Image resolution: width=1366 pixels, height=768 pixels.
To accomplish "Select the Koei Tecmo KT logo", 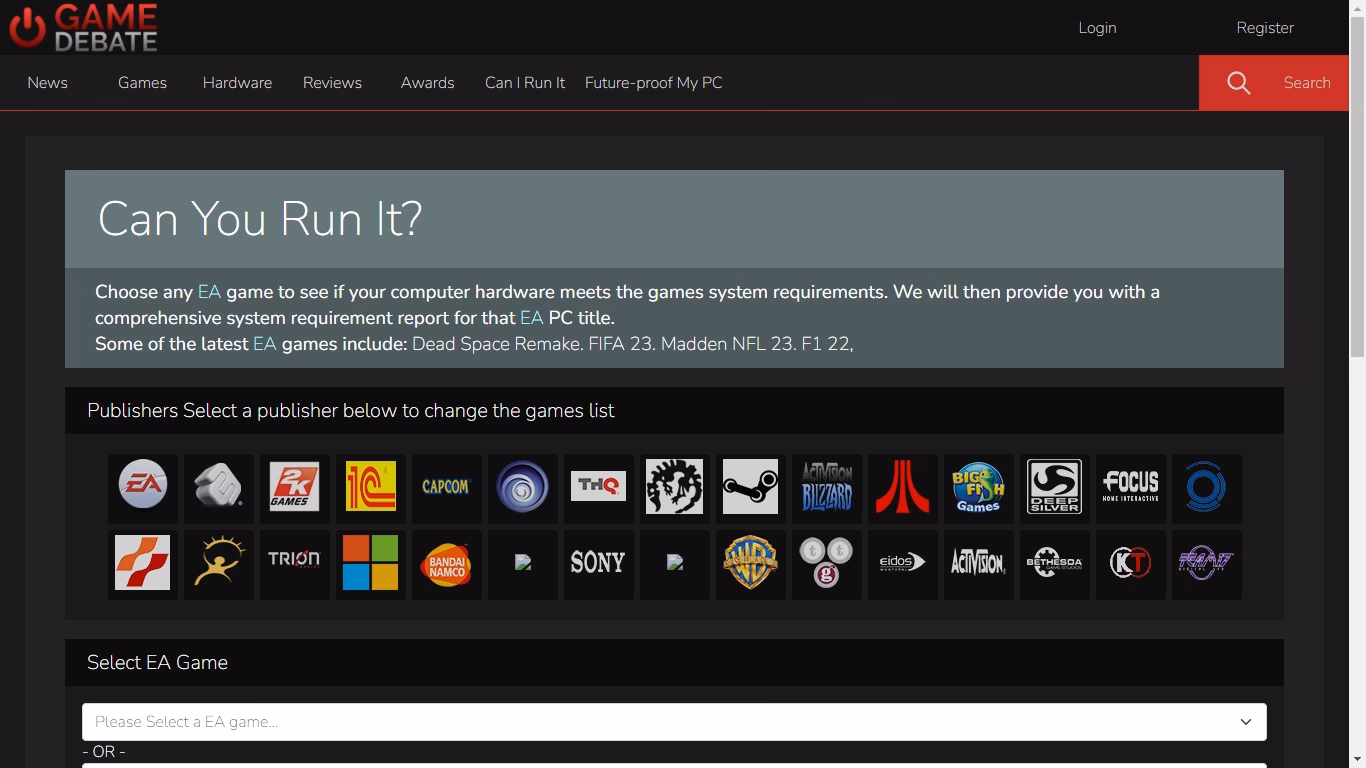I will 1131,563.
